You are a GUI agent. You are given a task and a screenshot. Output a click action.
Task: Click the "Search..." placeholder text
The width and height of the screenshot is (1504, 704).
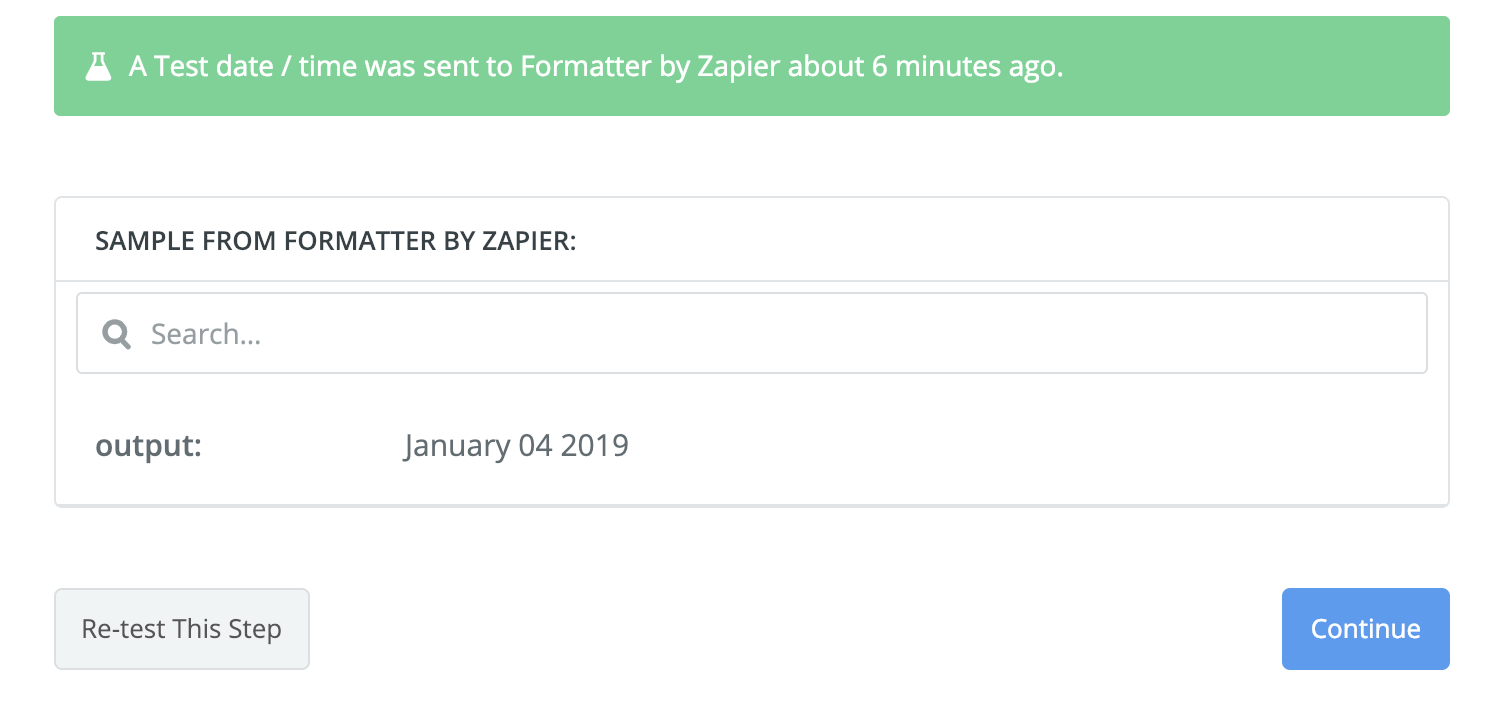[206, 334]
